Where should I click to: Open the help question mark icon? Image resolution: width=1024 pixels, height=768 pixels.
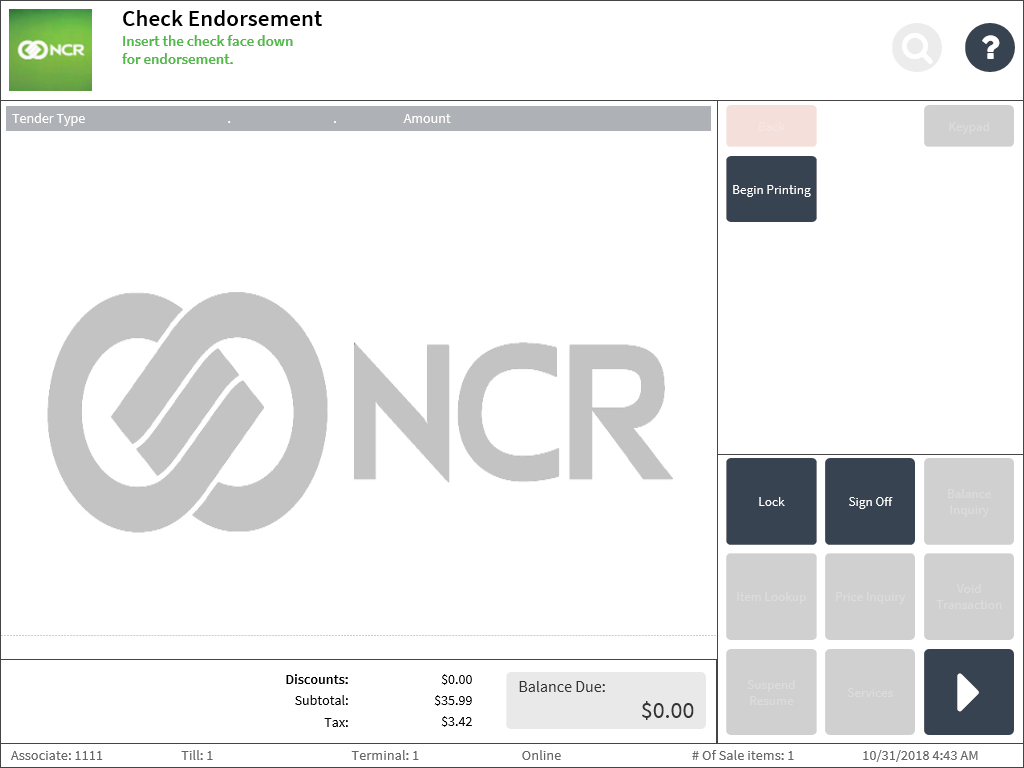989,48
